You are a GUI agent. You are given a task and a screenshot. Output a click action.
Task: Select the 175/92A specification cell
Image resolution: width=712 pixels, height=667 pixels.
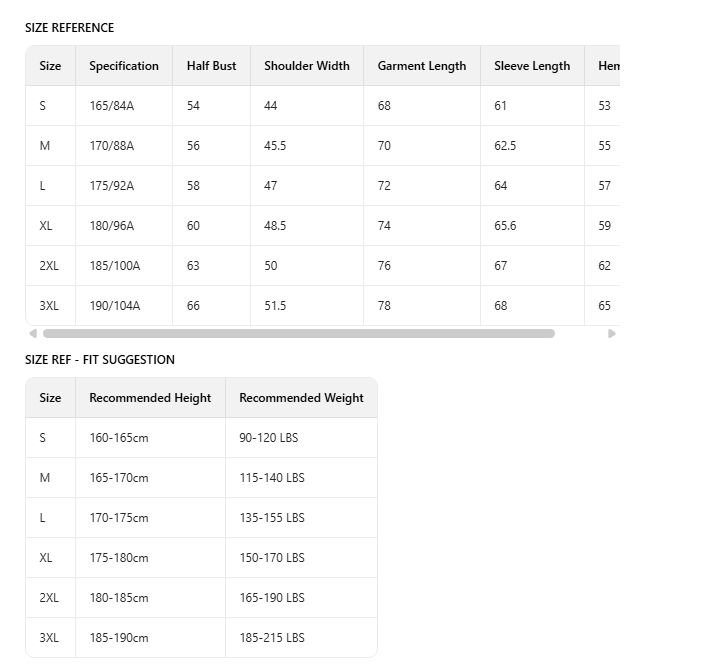coord(111,186)
